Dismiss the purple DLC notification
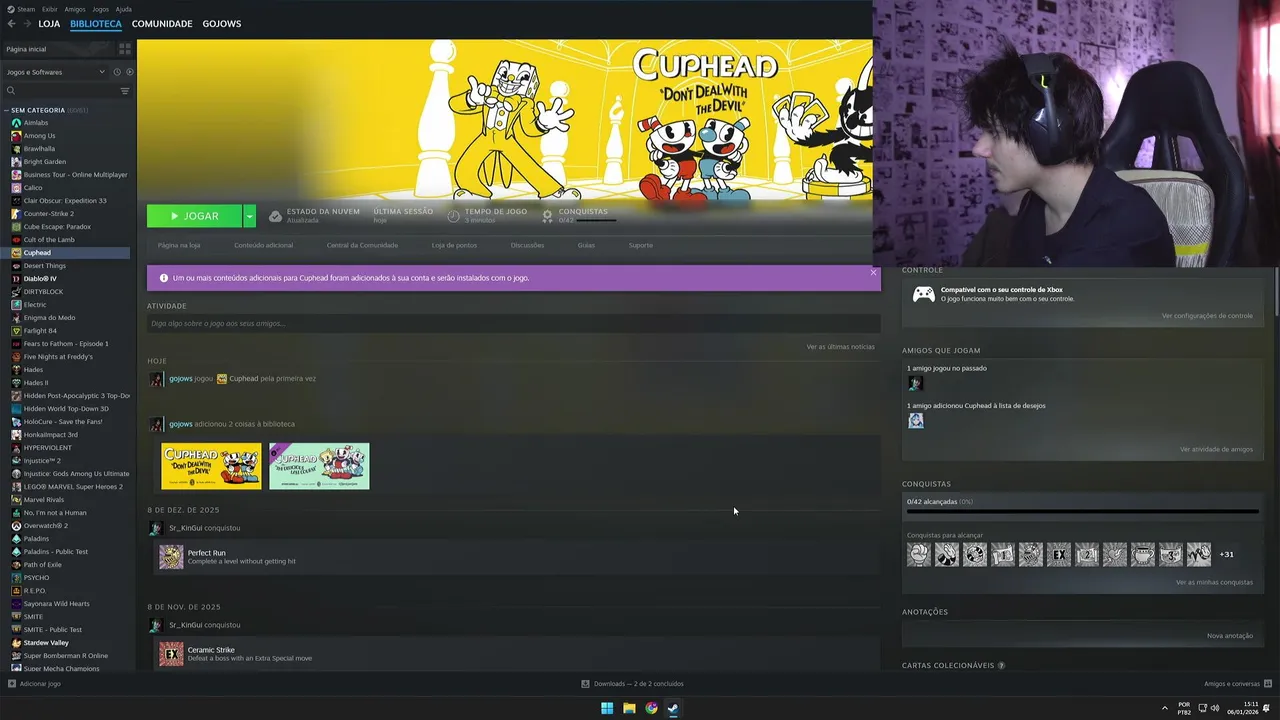Viewport: 1280px width, 720px height. 873,272
